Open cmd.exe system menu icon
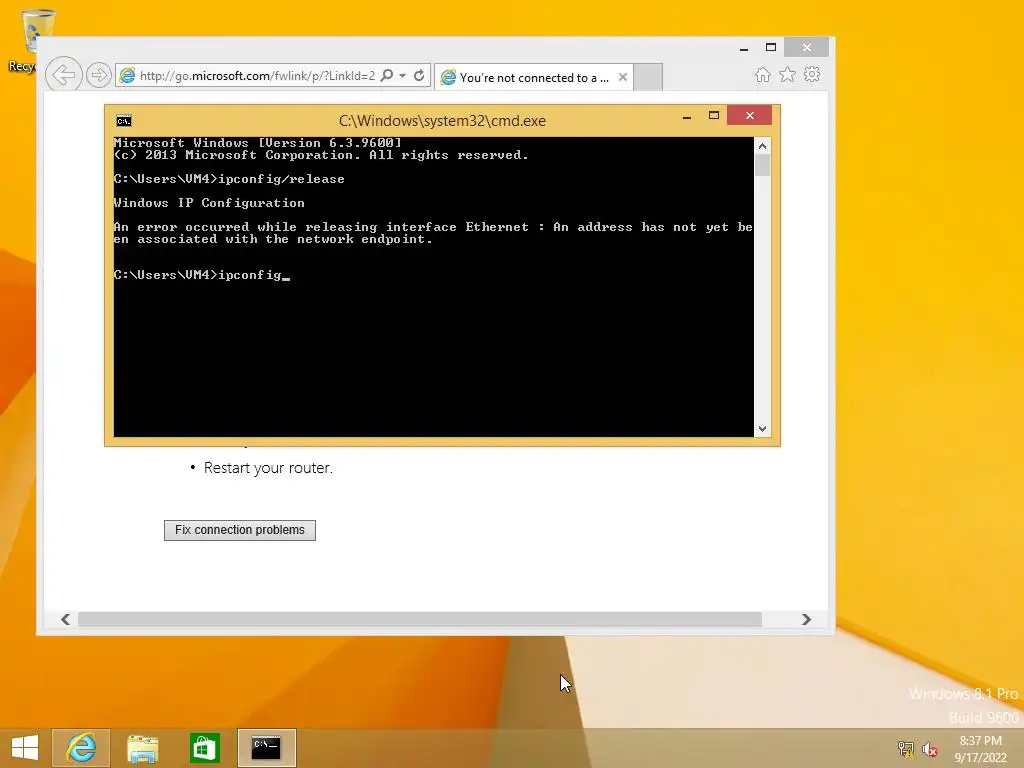Viewport: 1024px width, 768px height. pyautogui.click(x=123, y=121)
